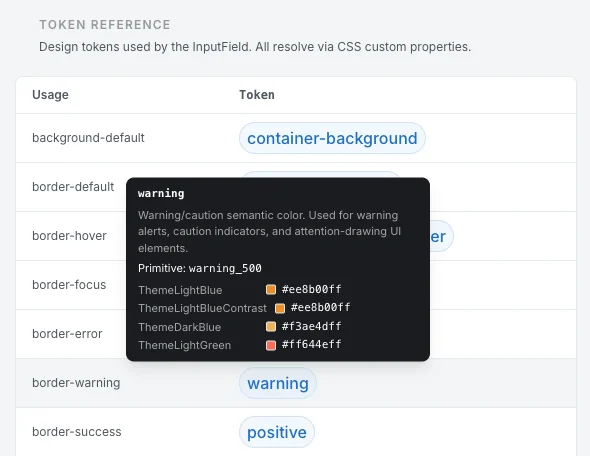Click the ThemeLightGreen red color swatch
590x456 pixels.
point(271,345)
